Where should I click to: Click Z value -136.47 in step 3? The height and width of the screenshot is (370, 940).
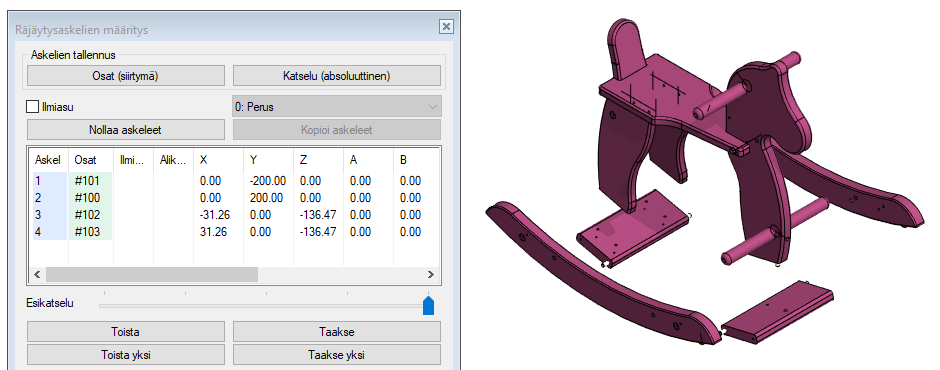tap(318, 215)
